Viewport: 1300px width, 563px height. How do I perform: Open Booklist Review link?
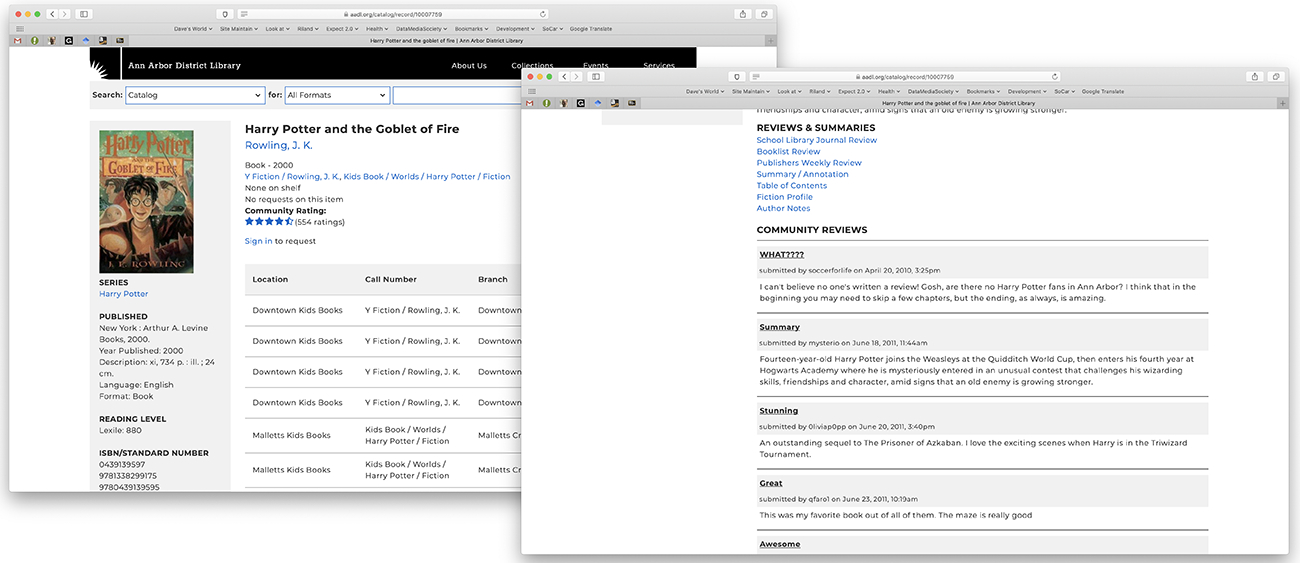[788, 151]
